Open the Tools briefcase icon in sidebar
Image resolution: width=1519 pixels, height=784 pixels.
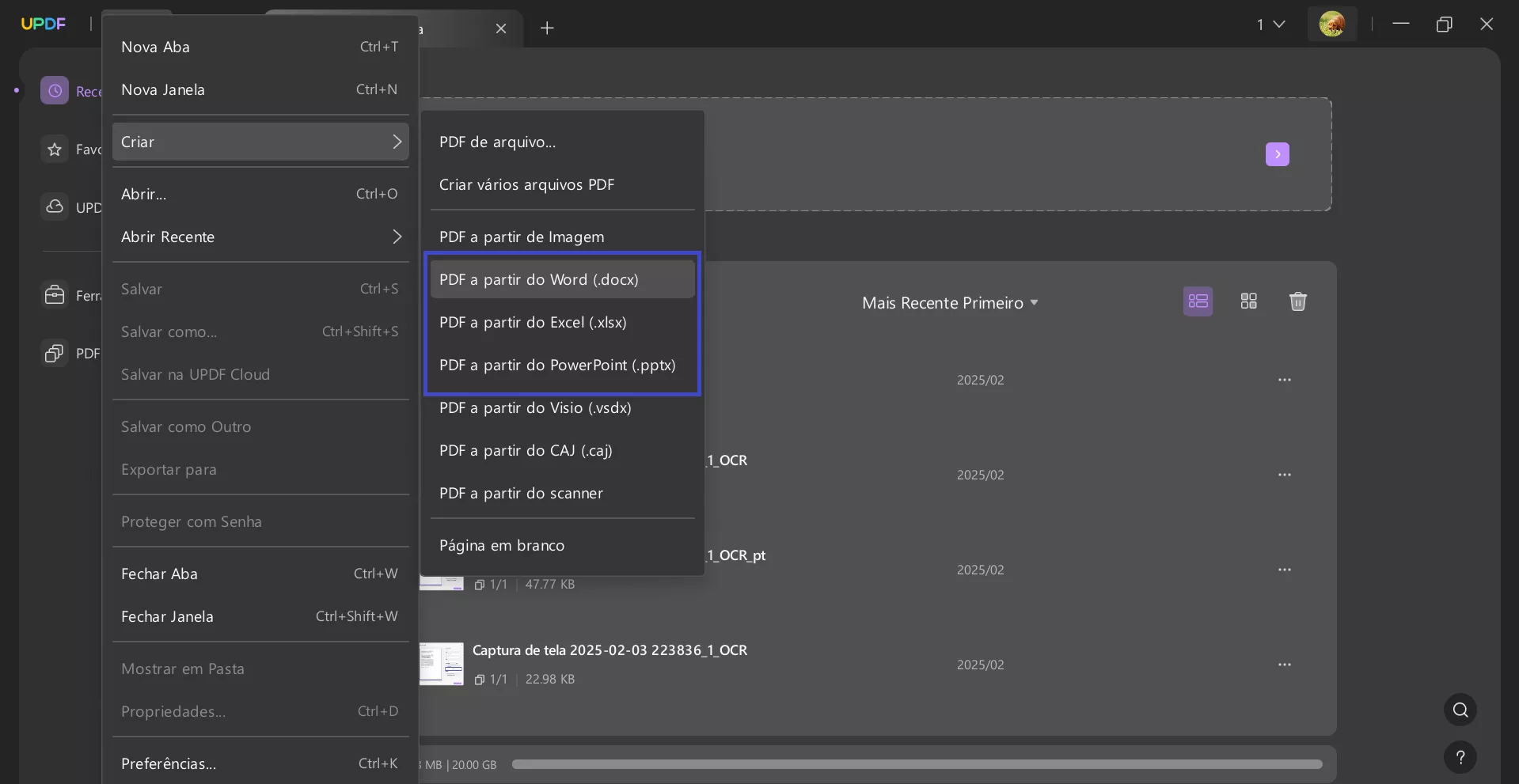(55, 296)
